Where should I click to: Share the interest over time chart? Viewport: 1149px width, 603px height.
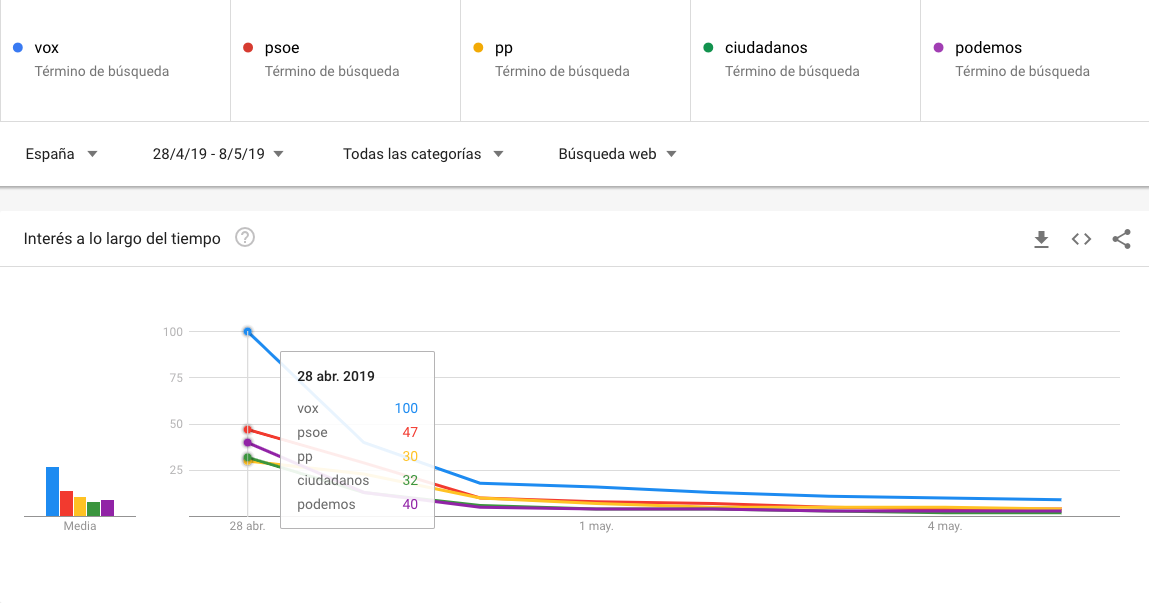click(1121, 239)
